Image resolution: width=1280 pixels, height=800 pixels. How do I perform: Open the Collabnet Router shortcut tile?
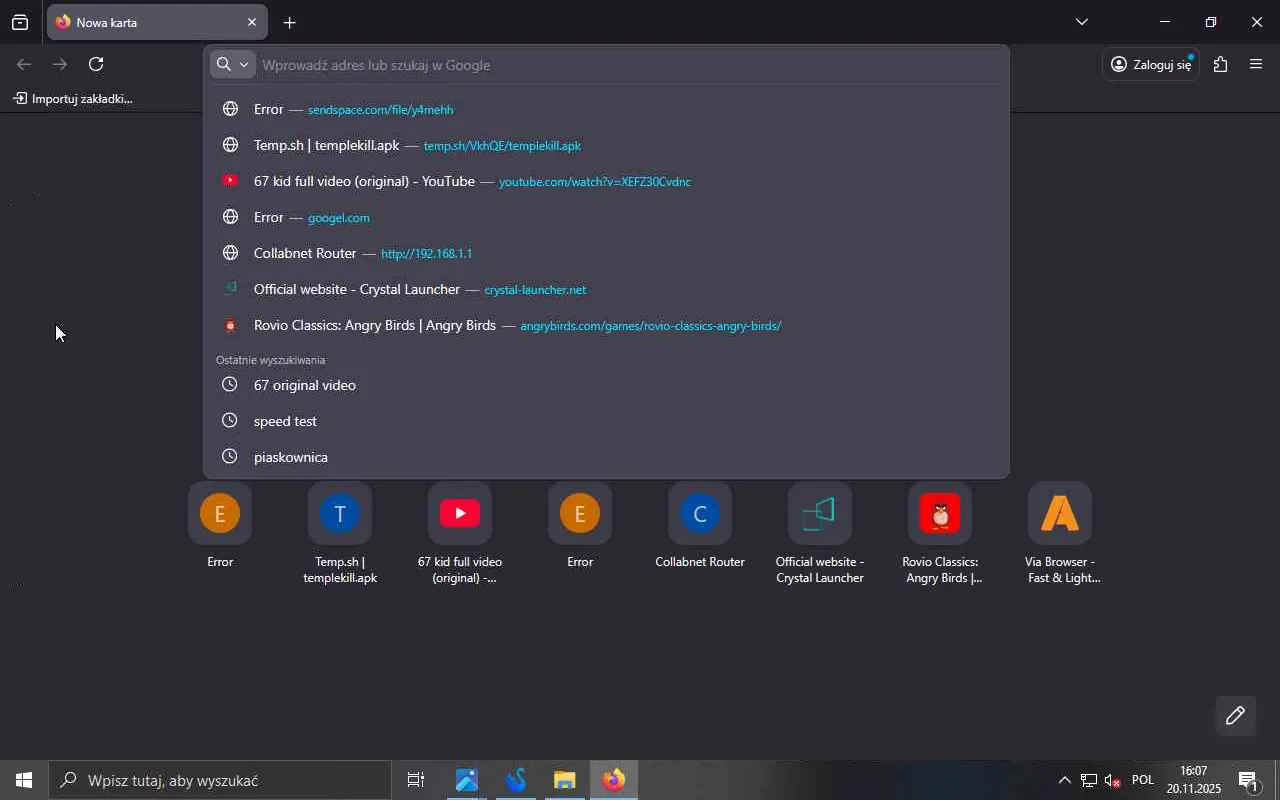(700, 526)
